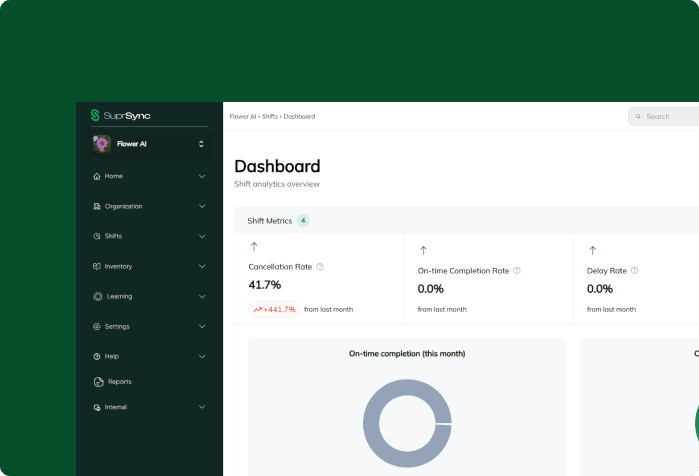Click the Delay Rate 0.0% value
Image resolution: width=699 pixels, height=476 pixels.
600,289
